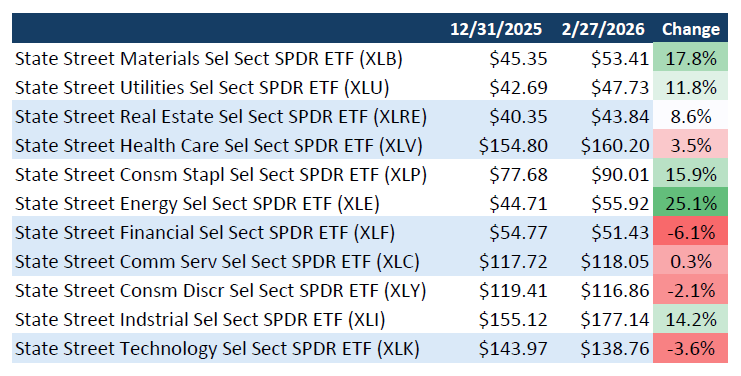Select the Consm Stapl XLP row label

coord(221,175)
